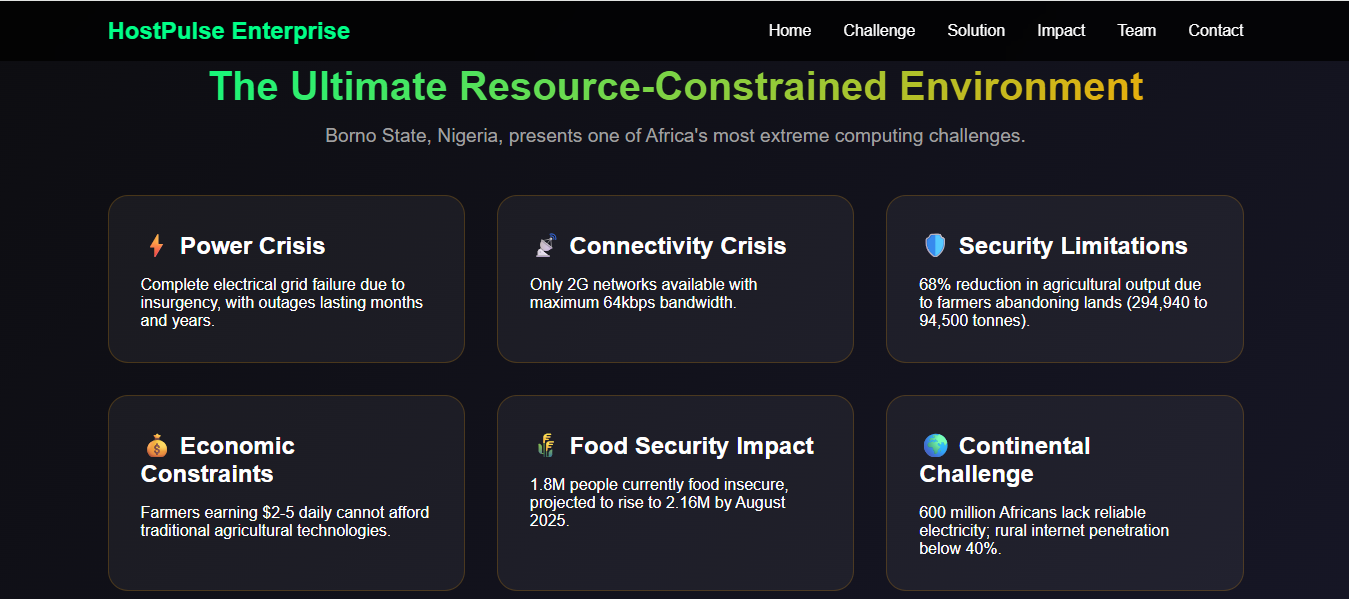The image size is (1349, 599).
Task: Click the Economic Constraints card title
Action: pyautogui.click(x=218, y=460)
